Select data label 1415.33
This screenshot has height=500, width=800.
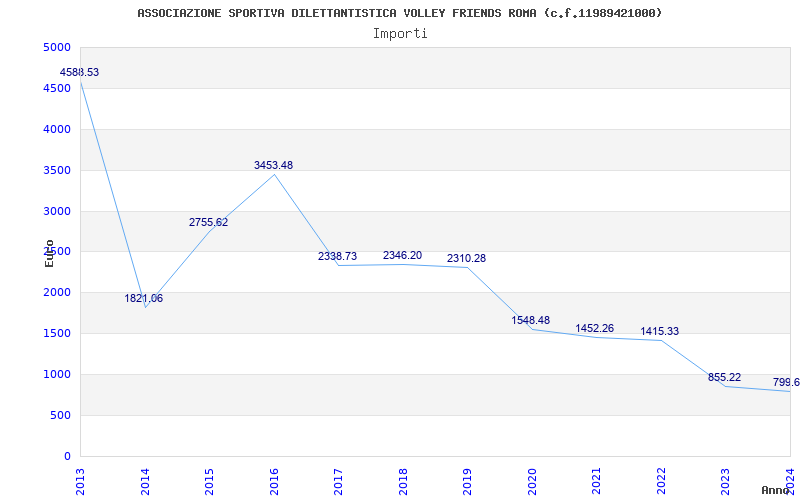click(660, 332)
